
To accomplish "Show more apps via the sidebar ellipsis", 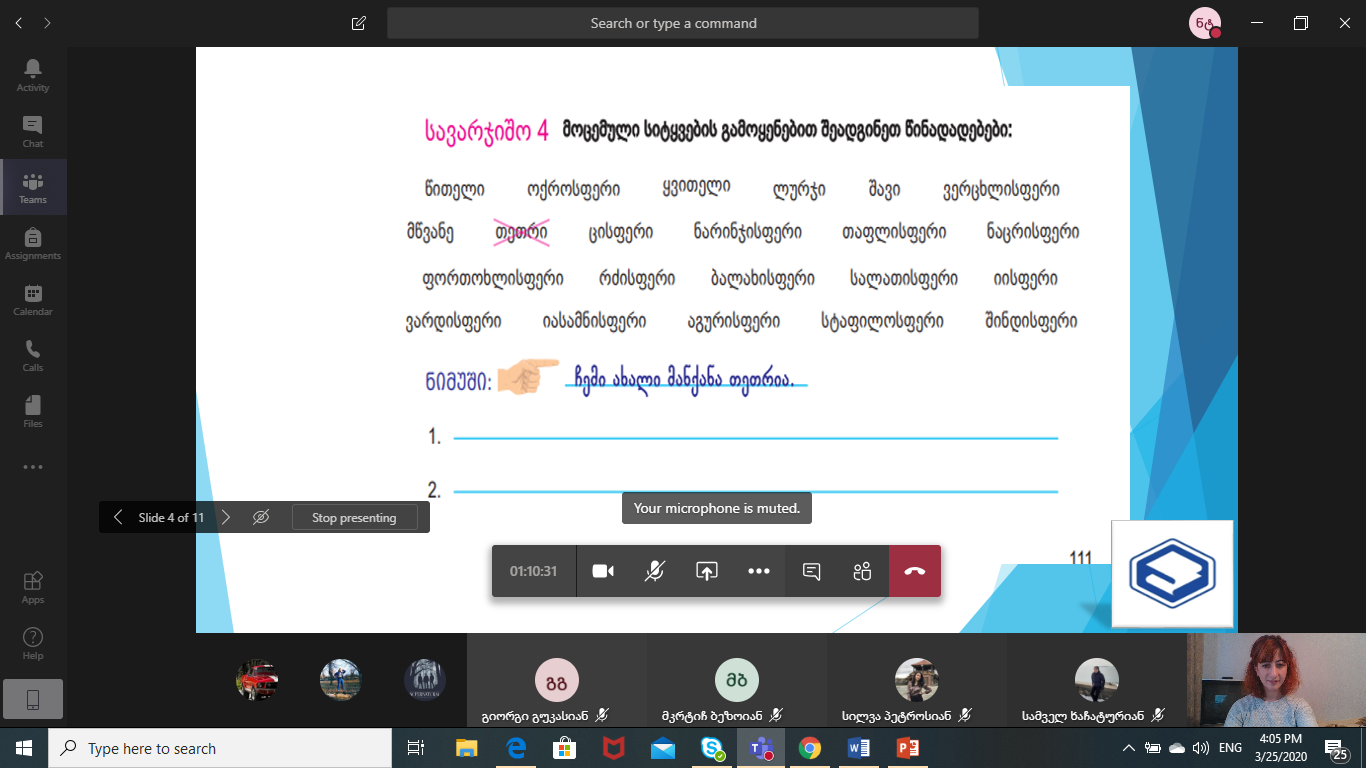I will tap(33, 467).
